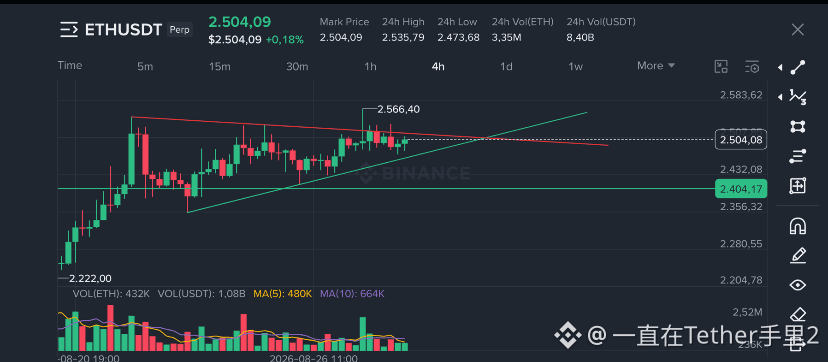Click the 24h High value 2.535,79
Viewport: 828px width, 362px height.
[x=403, y=37]
